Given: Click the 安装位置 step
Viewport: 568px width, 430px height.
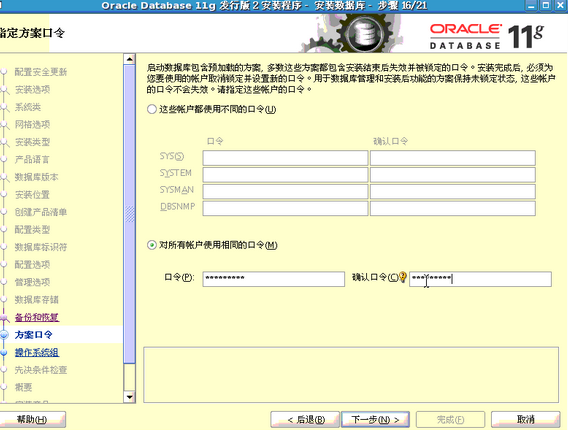Looking at the screenshot, I should point(32,195).
